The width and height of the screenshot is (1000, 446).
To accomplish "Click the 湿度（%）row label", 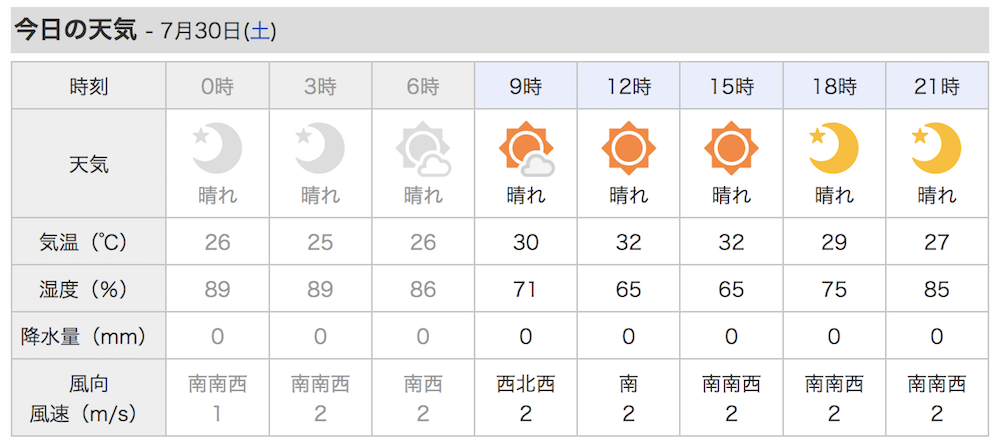I will pos(89,290).
